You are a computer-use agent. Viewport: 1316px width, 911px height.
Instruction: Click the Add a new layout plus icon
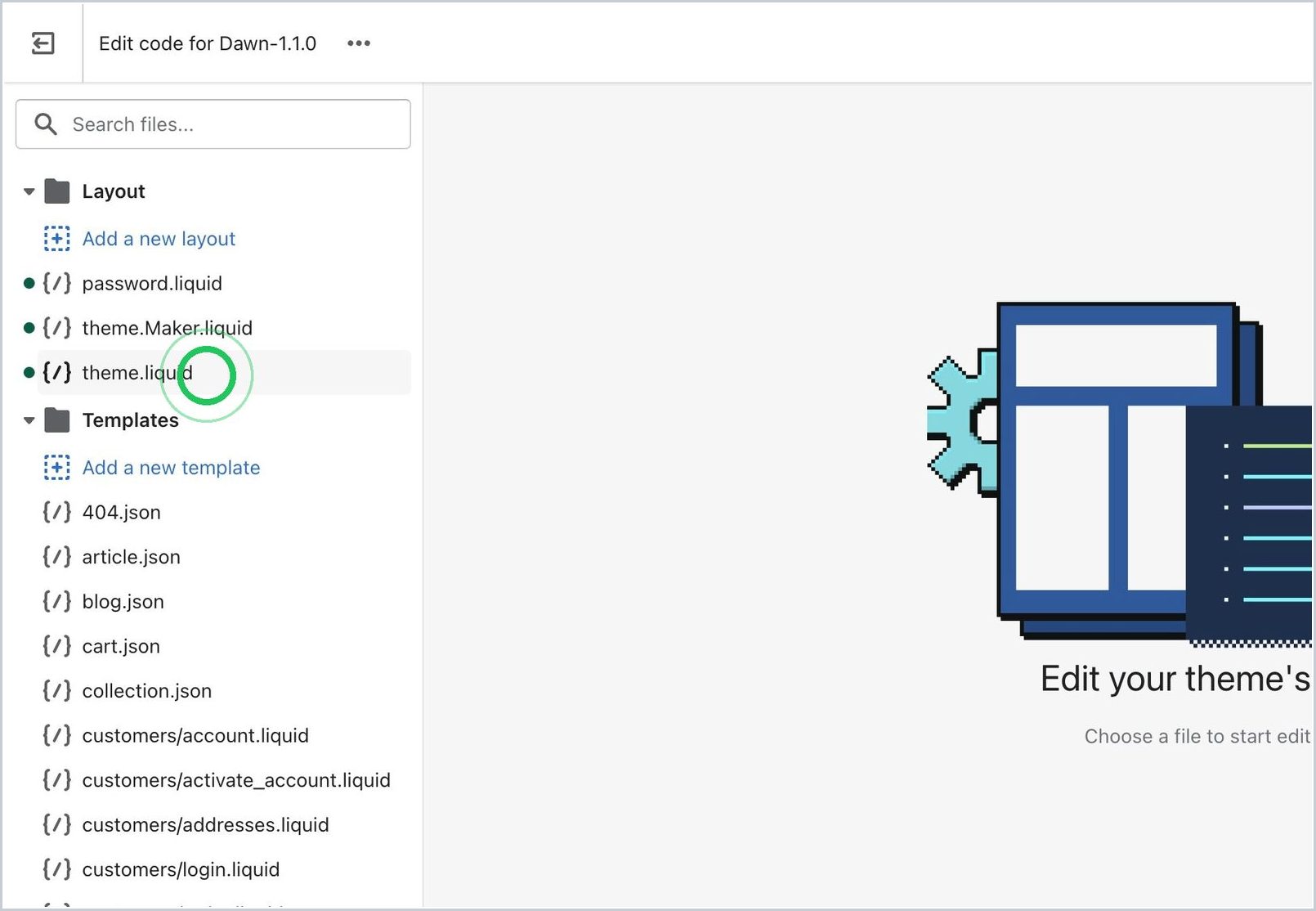point(56,239)
